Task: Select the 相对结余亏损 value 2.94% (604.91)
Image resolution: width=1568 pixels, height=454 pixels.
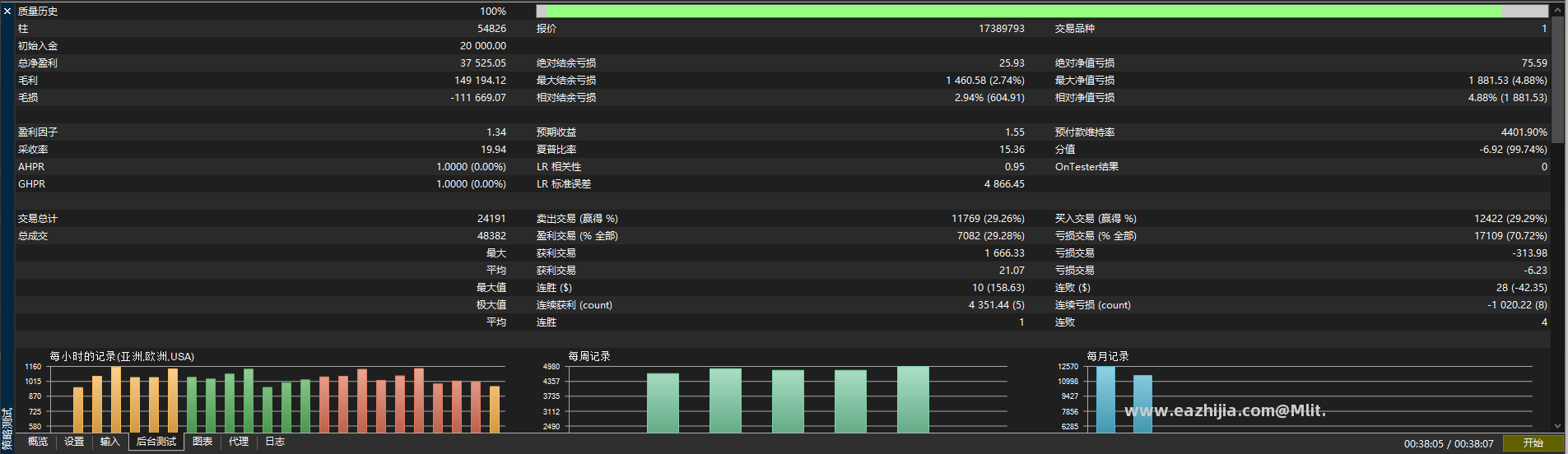Action: [990, 98]
